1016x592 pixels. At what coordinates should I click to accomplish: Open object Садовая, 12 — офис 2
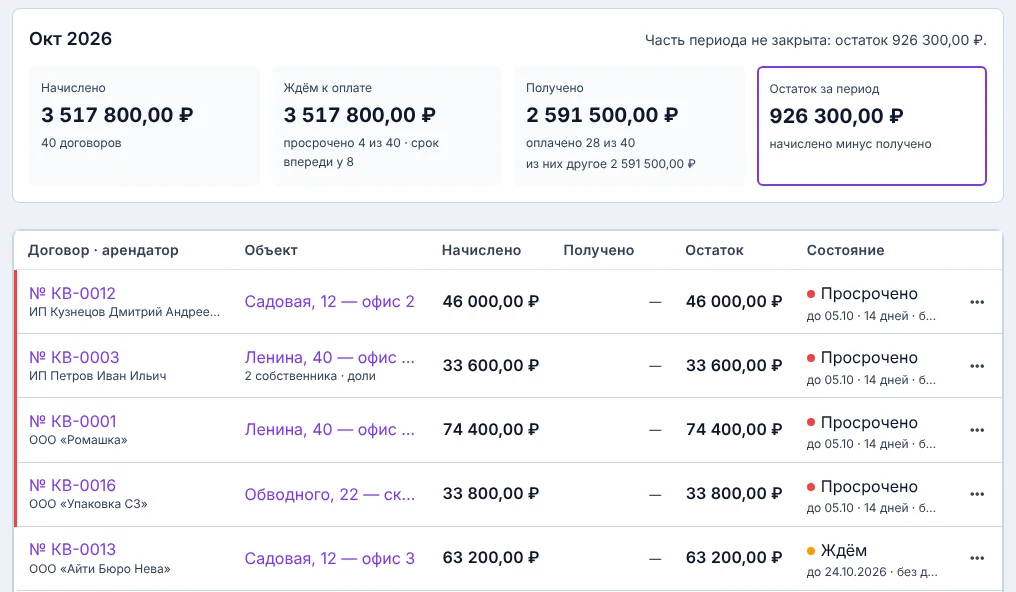coord(329,302)
